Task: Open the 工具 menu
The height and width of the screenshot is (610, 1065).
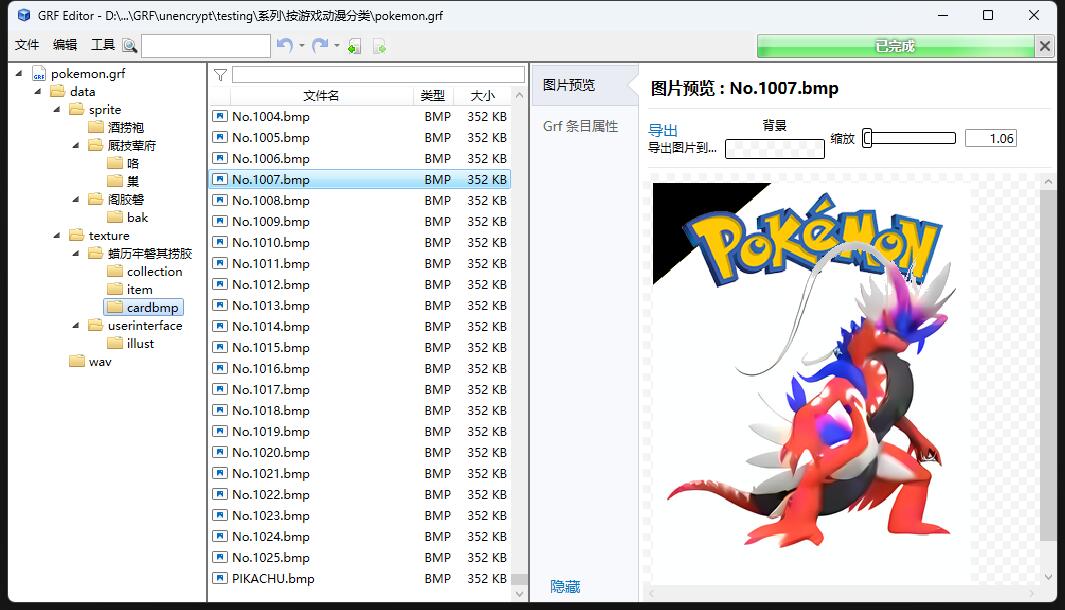Action: [x=102, y=45]
